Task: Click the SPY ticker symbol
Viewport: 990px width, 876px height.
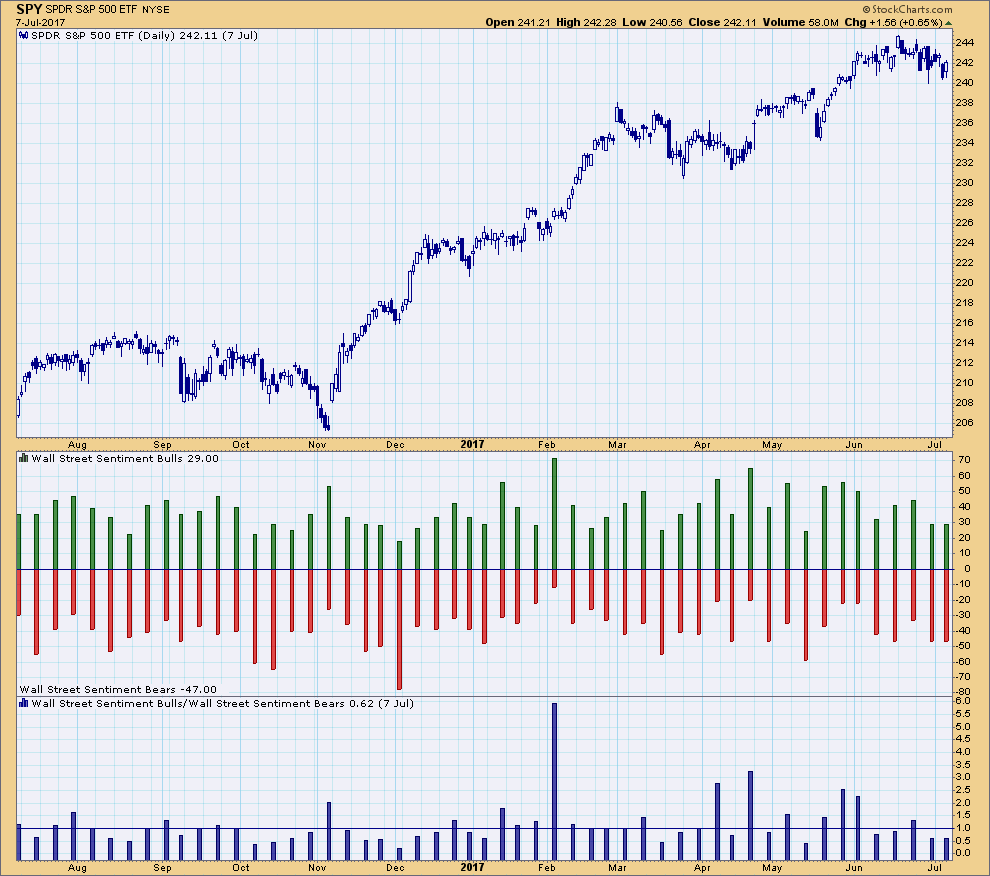Action: click(x=29, y=9)
